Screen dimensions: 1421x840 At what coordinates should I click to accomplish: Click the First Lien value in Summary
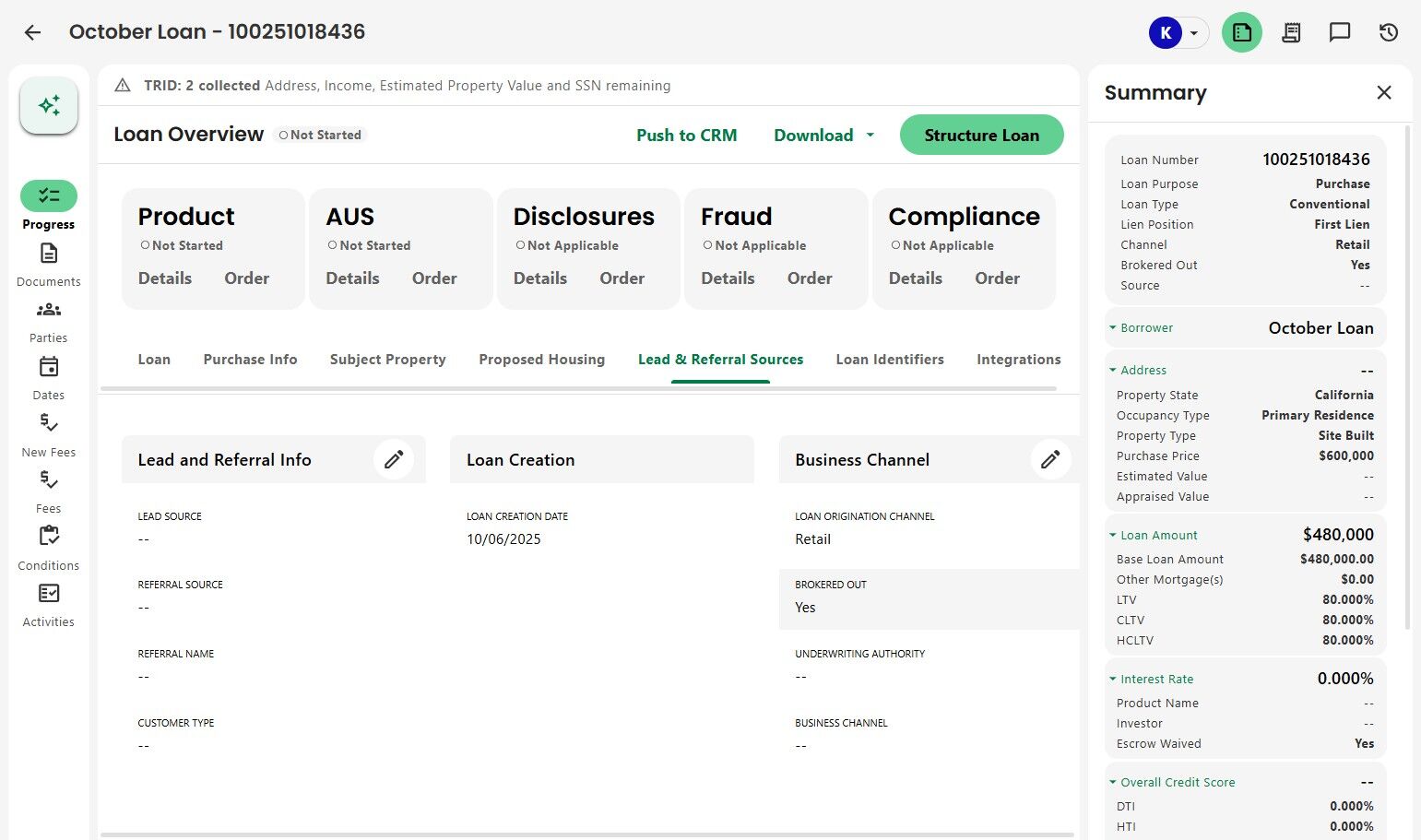tap(1342, 224)
